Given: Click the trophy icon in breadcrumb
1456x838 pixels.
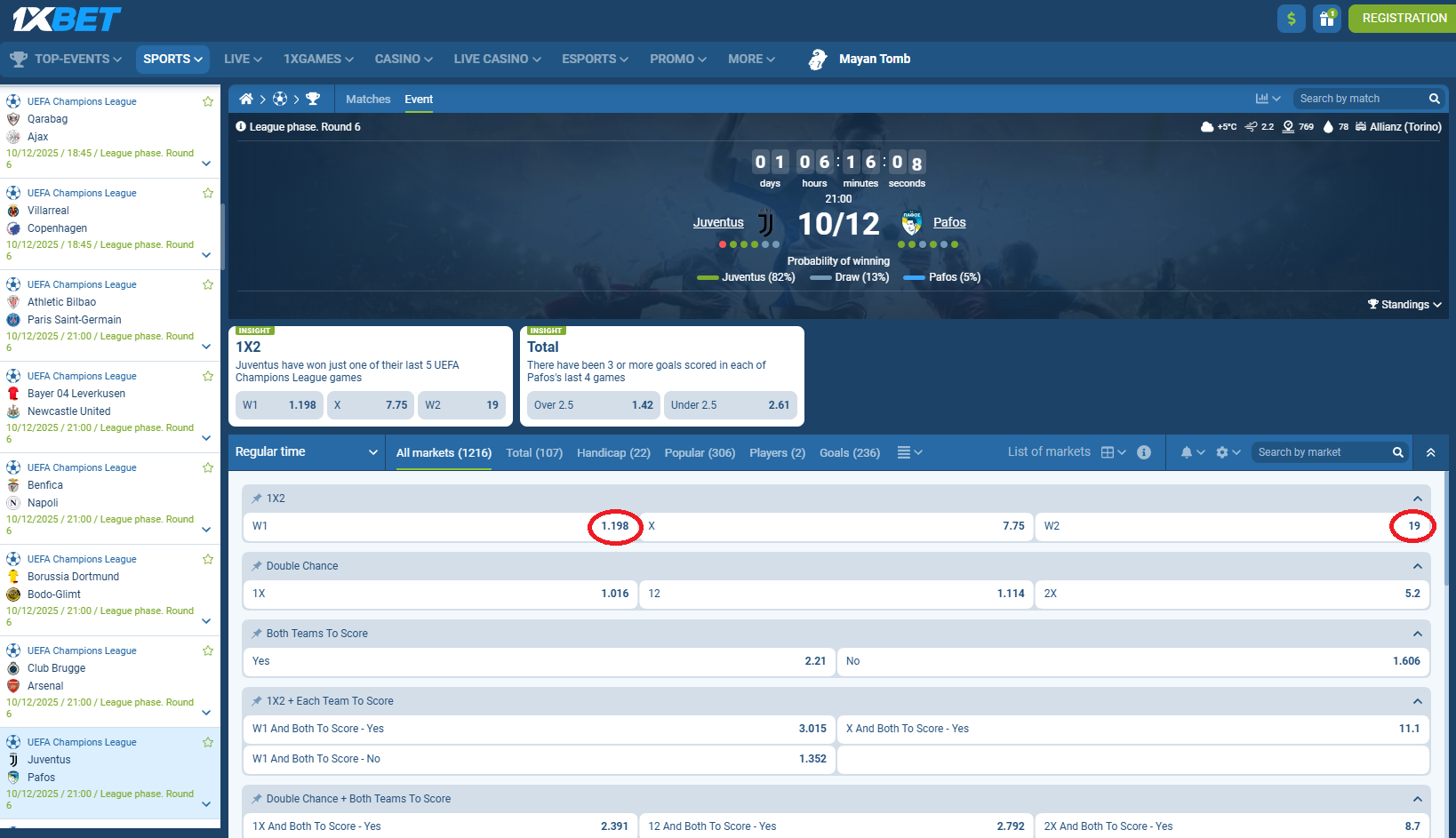Looking at the screenshot, I should click(313, 100).
